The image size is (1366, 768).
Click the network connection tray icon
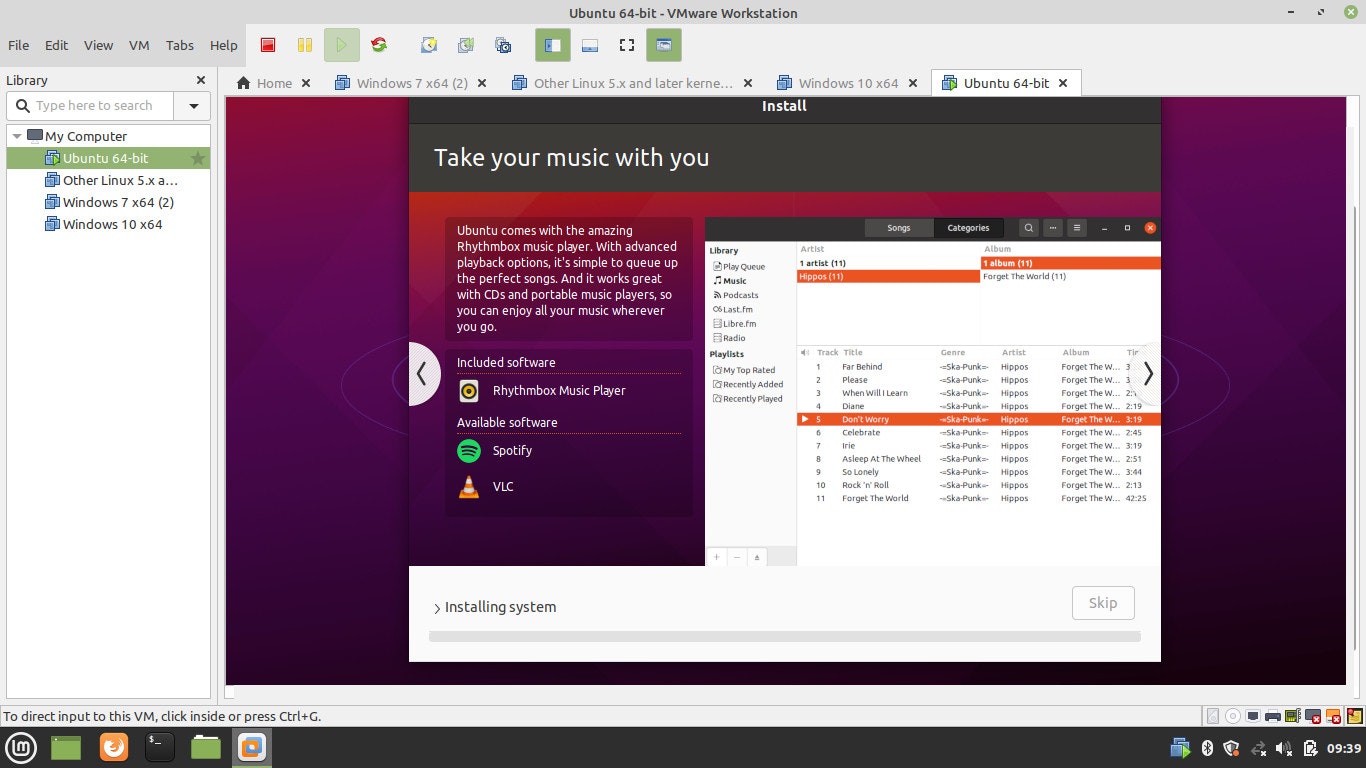1258,748
